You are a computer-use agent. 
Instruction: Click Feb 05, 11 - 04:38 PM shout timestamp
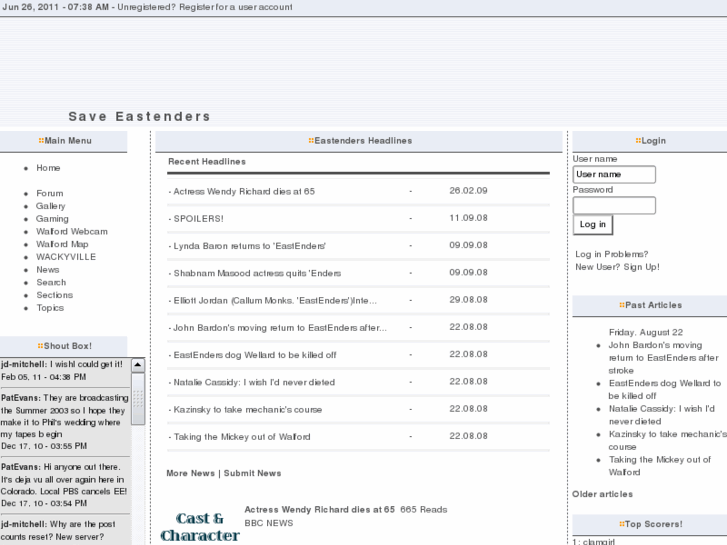[44, 377]
